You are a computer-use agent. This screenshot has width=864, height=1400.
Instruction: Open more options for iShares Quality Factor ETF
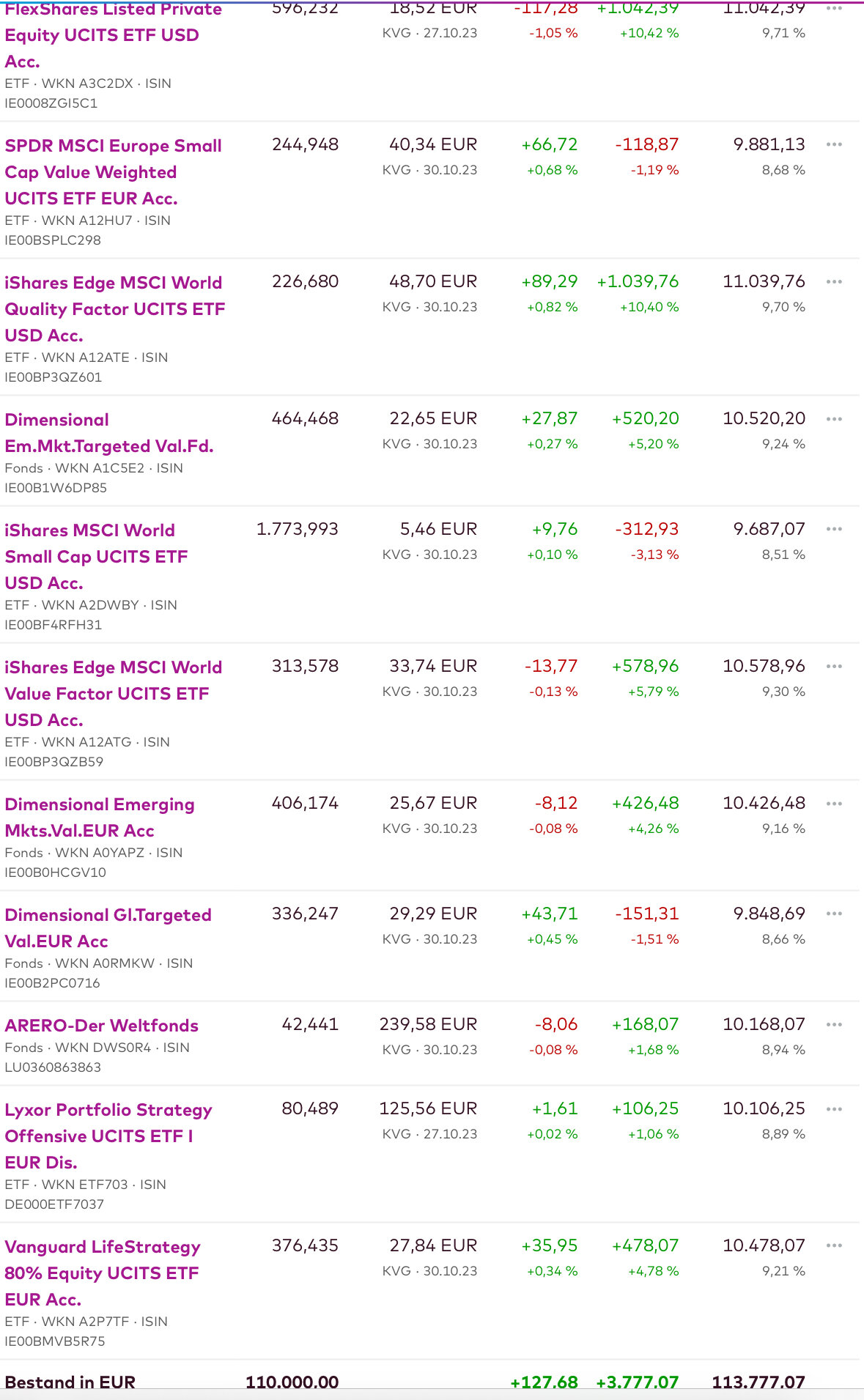tap(833, 281)
